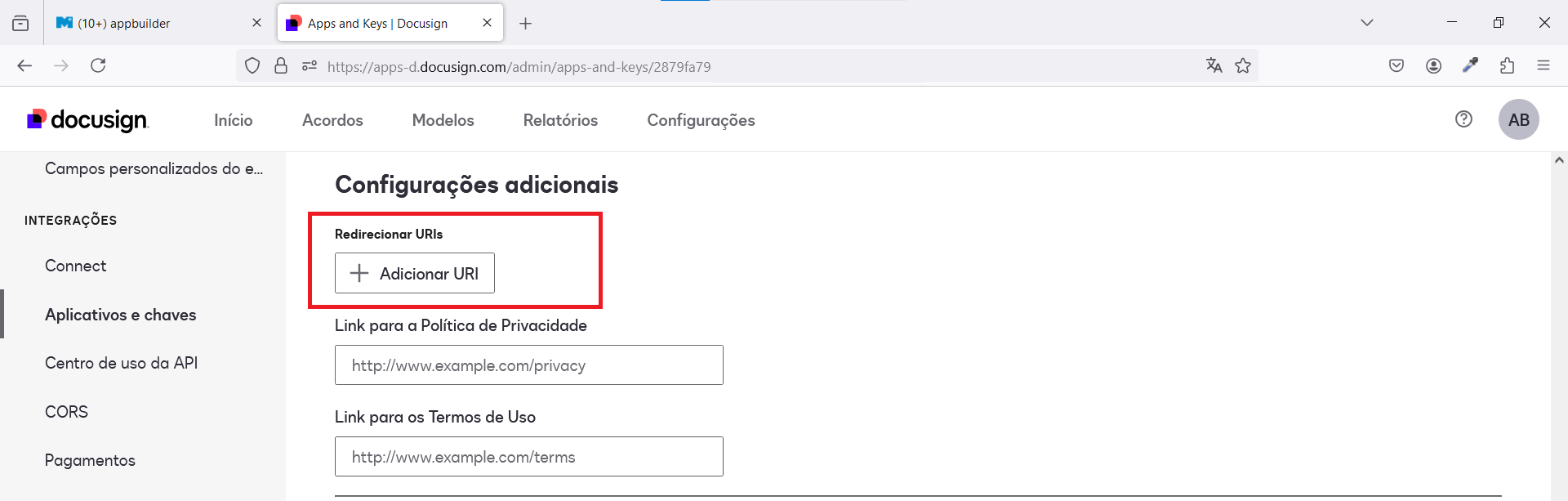The height and width of the screenshot is (501, 1568).
Task: Open the Firefox extensions icon
Action: click(x=1507, y=66)
